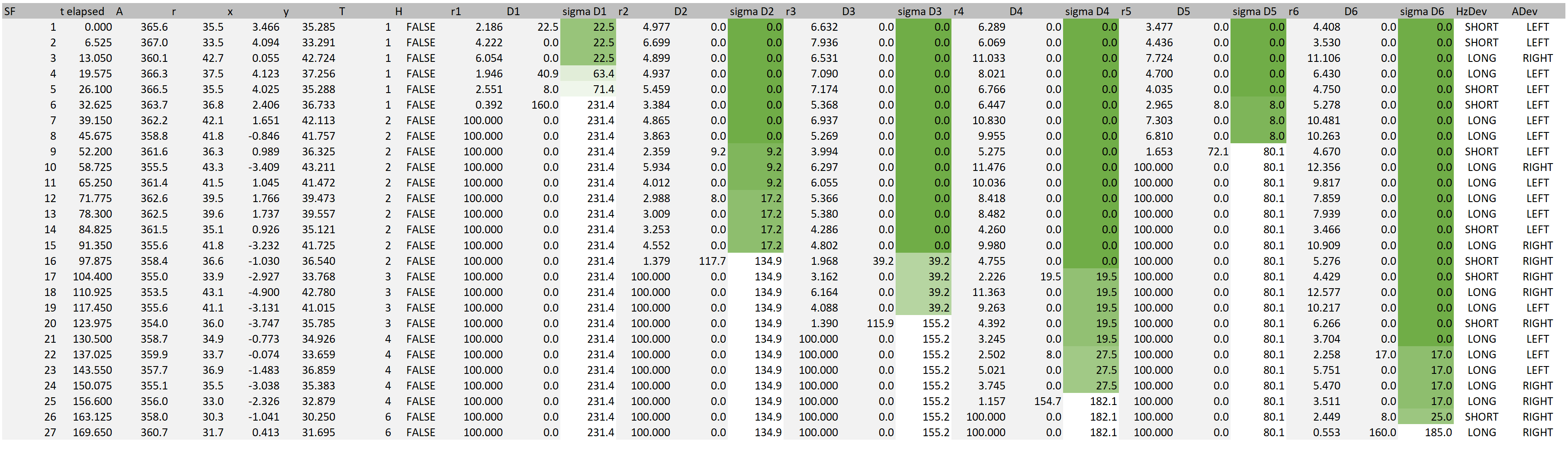The image size is (1568, 476).
Task: Click the 'sigma D6' header cell
Action: pyautogui.click(x=1422, y=12)
